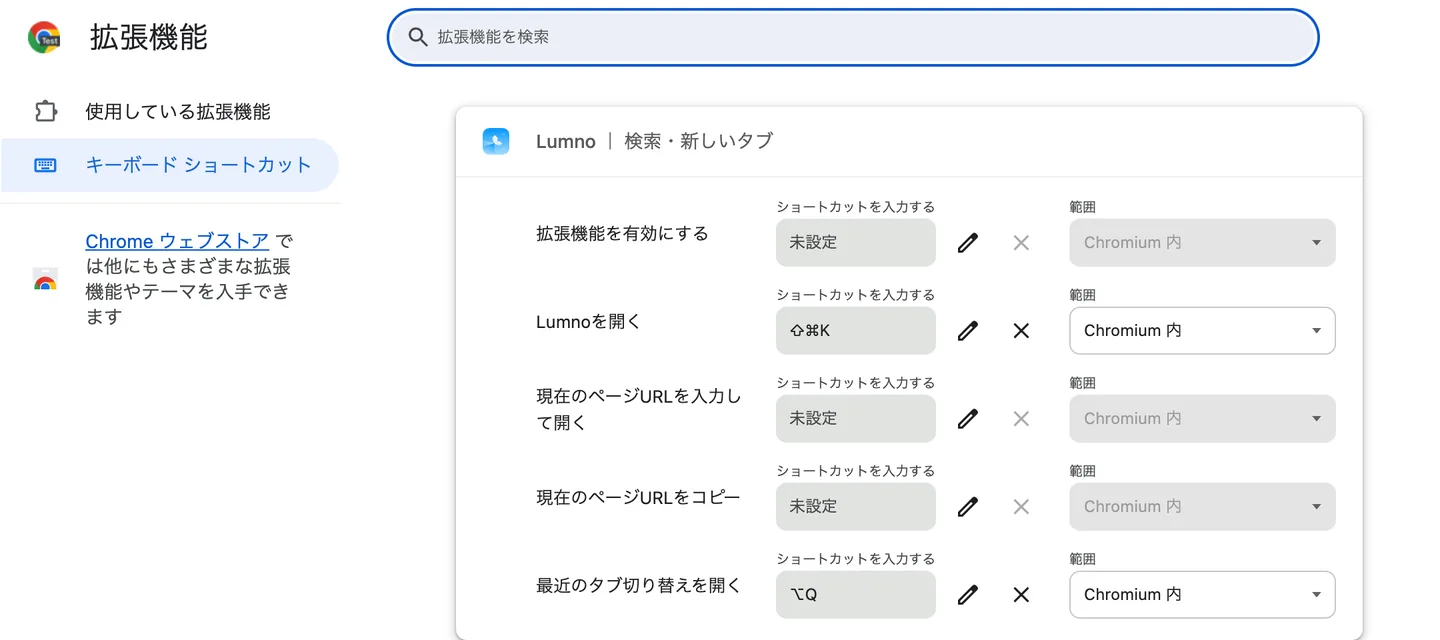Open scope dropdown for 現在のページURLをコピー
The width and height of the screenshot is (1440, 640).
pyautogui.click(x=1202, y=507)
